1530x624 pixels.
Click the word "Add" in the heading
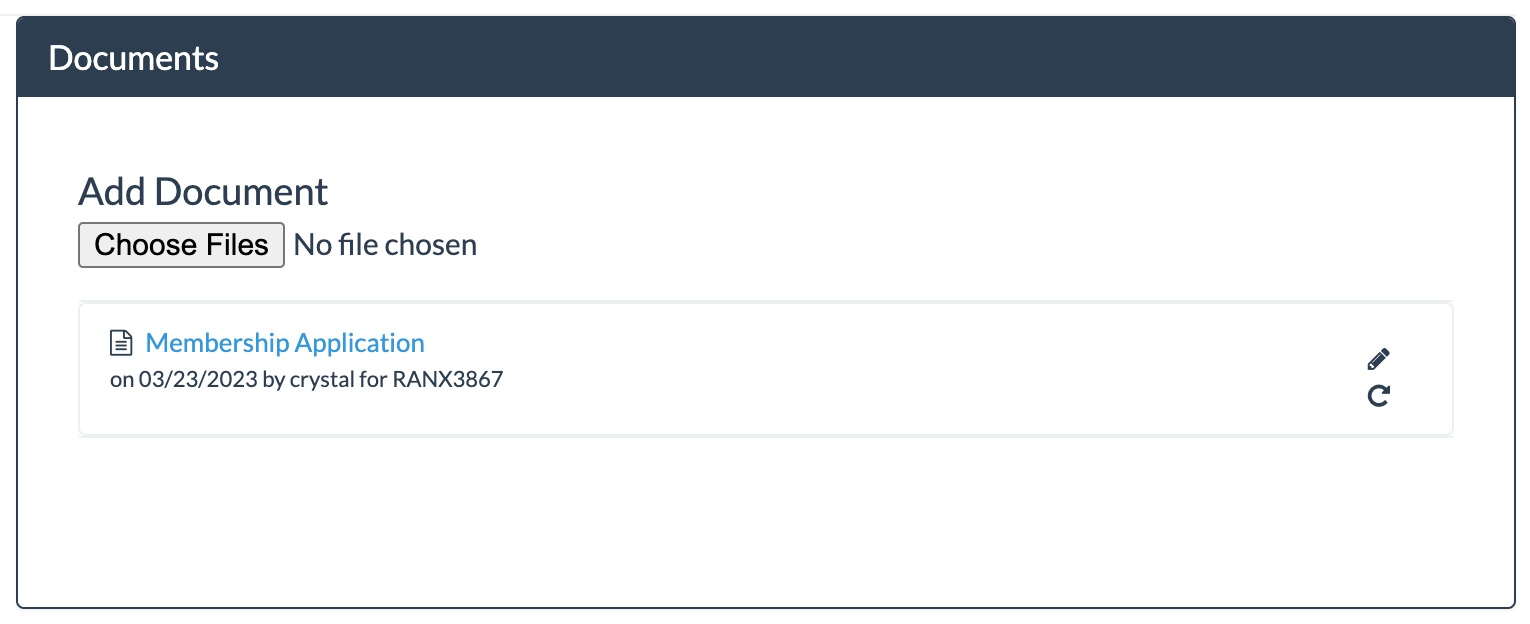tap(112, 191)
